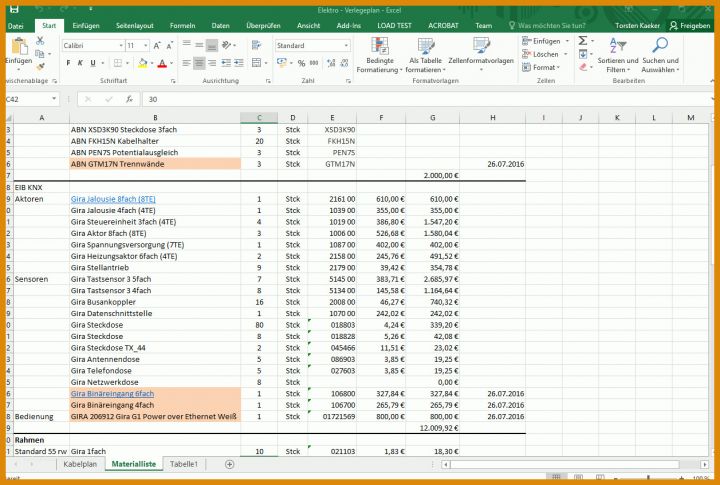720x485 pixels.
Task: Toggle bold (F) formatting
Action: pyautogui.click(x=68, y=63)
